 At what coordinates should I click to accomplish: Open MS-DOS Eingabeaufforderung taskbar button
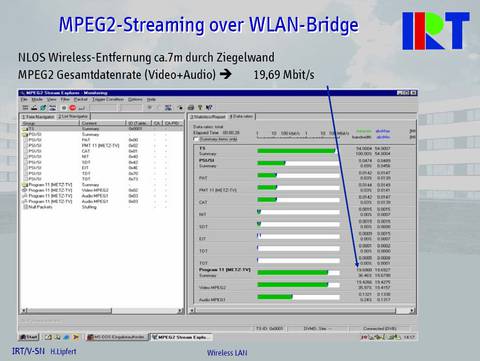click(x=116, y=337)
